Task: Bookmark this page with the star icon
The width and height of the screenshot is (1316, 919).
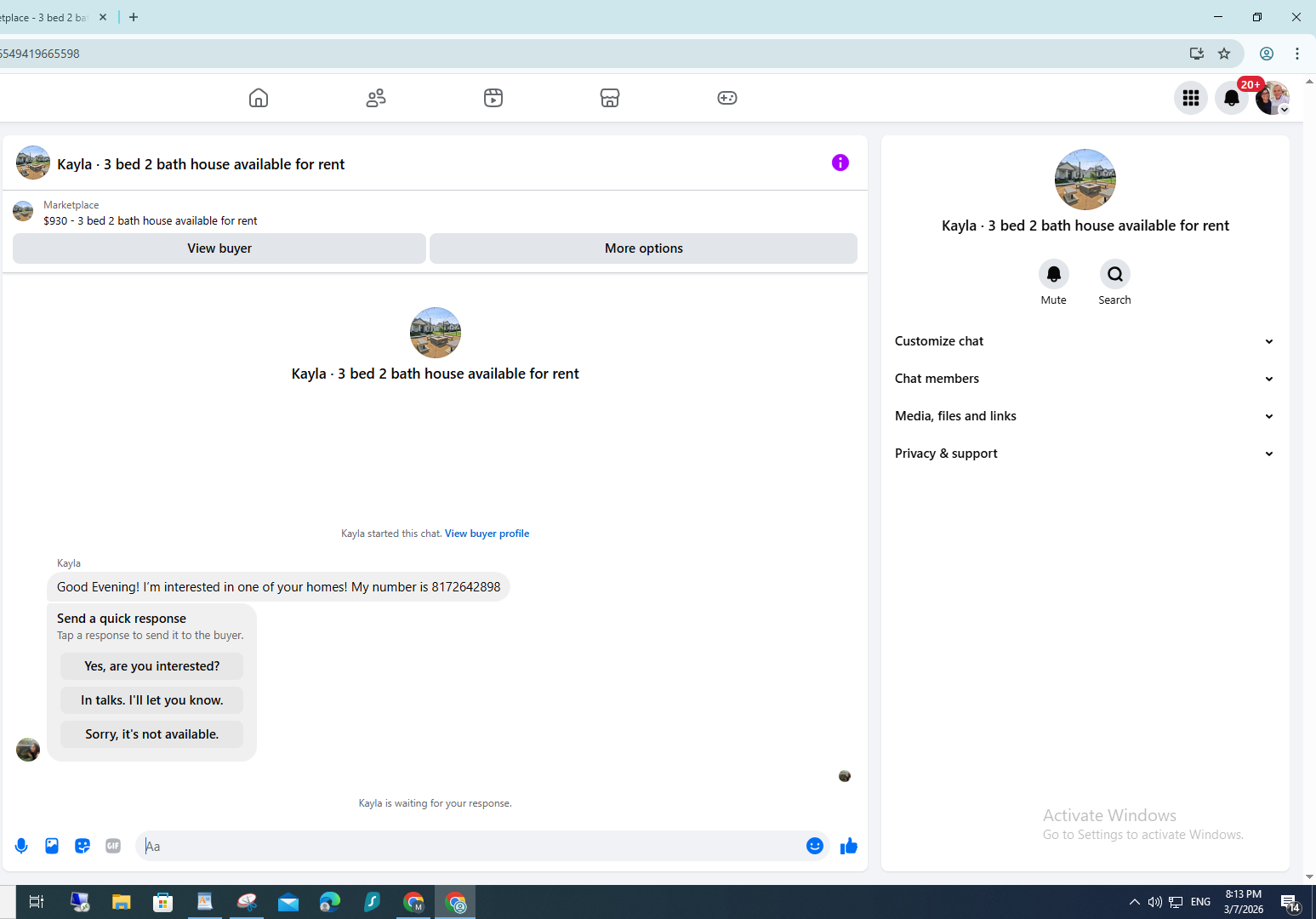Action: click(1224, 54)
